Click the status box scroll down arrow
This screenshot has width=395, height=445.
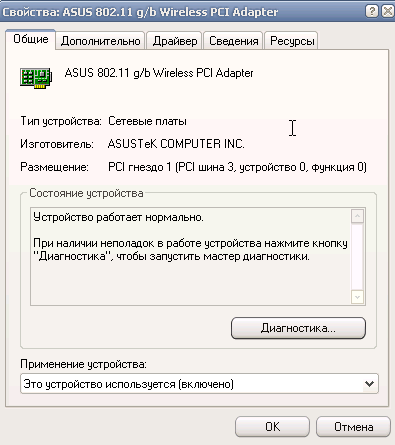[x=357, y=297]
